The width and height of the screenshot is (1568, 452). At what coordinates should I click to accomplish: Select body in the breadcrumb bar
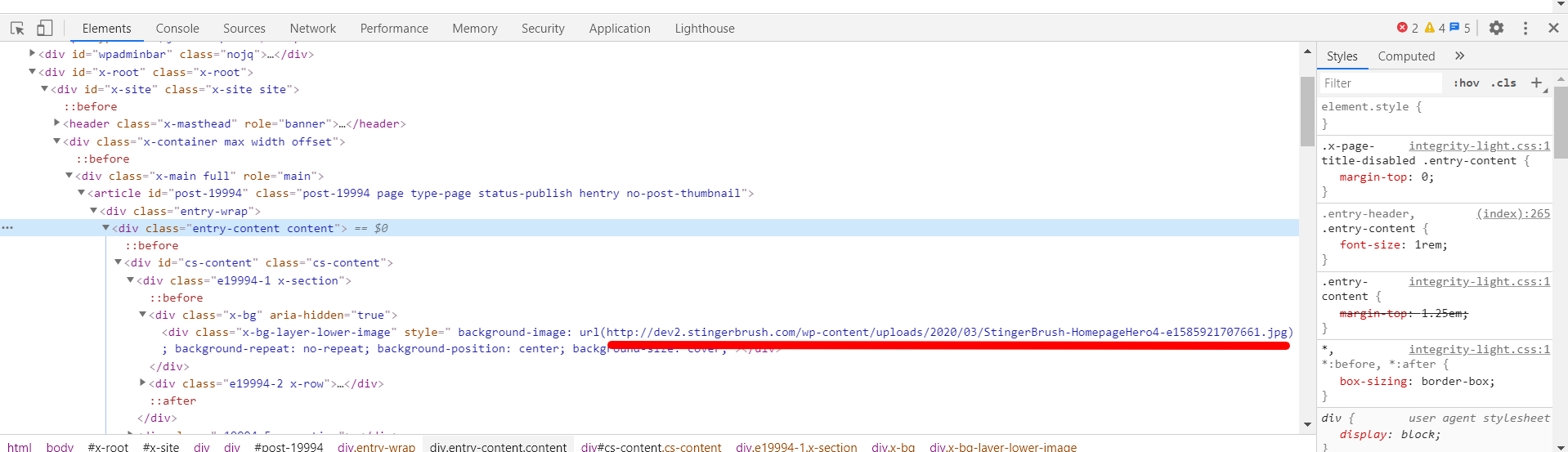pos(60,447)
